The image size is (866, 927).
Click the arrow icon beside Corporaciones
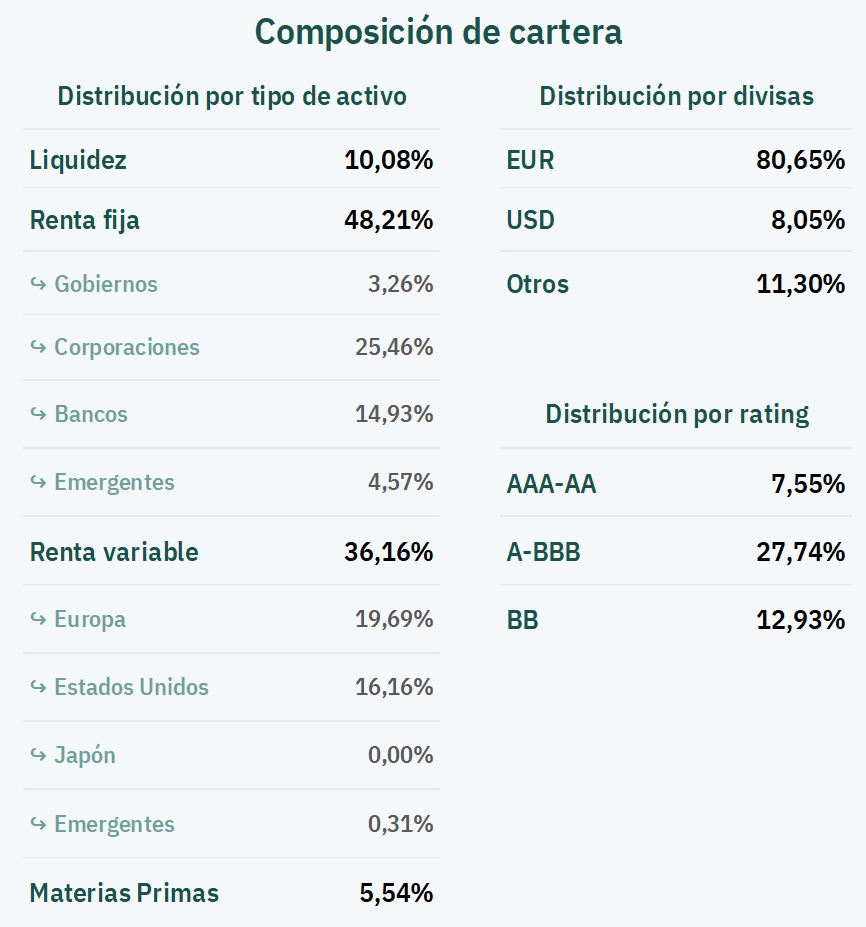[38, 347]
